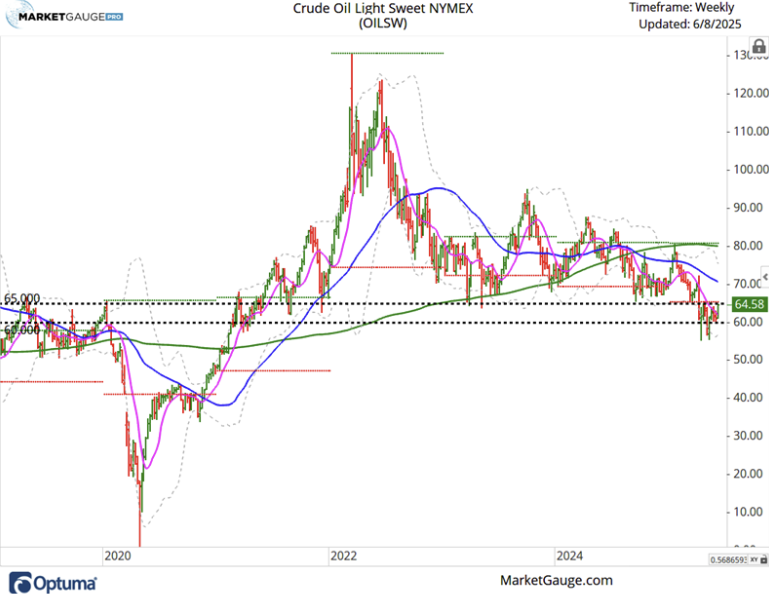The image size is (769, 594).
Task: Open the MarketGauge.com link
Action: click(554, 580)
